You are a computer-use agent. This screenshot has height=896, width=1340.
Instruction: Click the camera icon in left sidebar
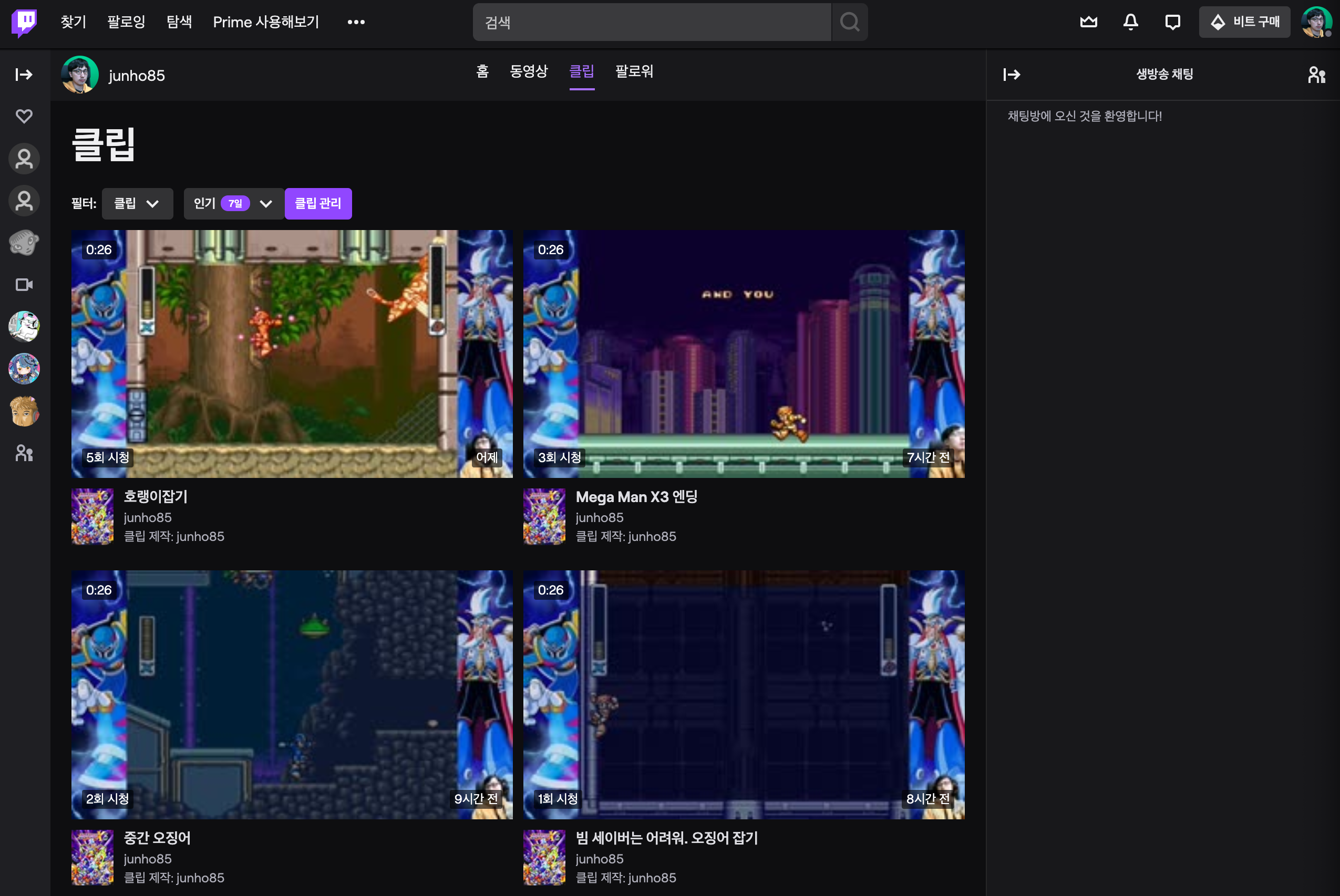click(24, 285)
